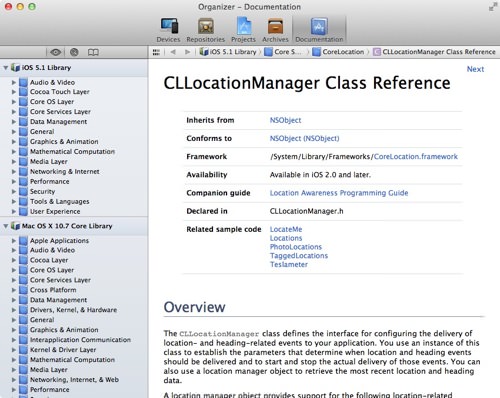Image resolution: width=500 pixels, height=398 pixels.
Task: Open NSObject link in Inherits from row
Action: (285, 120)
